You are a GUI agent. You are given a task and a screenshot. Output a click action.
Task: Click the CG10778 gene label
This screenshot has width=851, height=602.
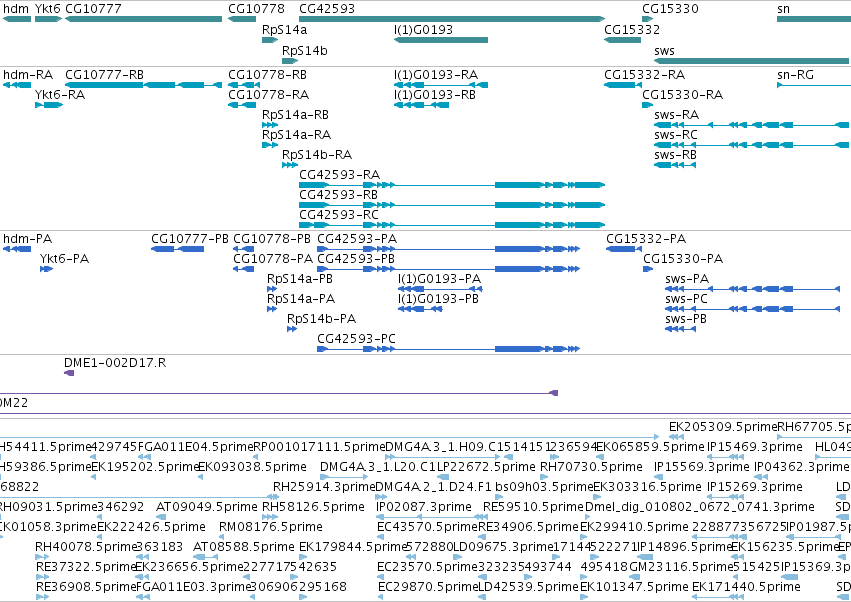point(256,9)
